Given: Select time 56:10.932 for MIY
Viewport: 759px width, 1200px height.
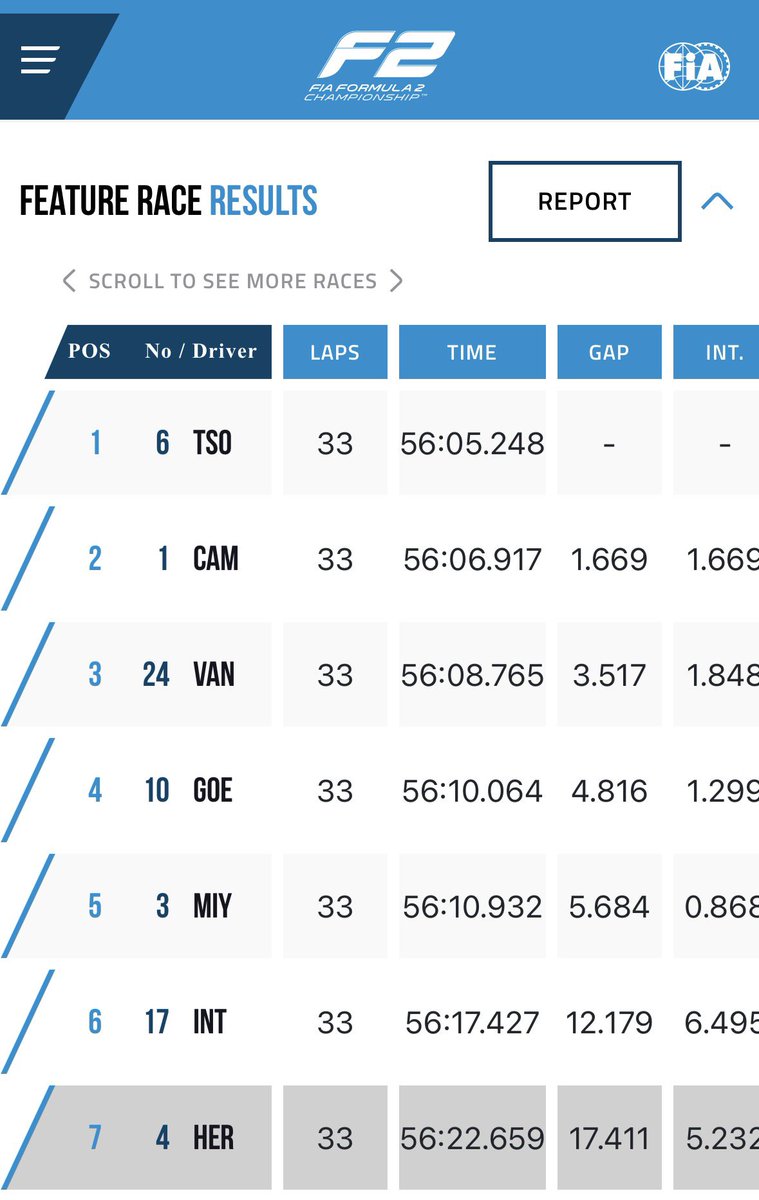Looking at the screenshot, I should (472, 907).
